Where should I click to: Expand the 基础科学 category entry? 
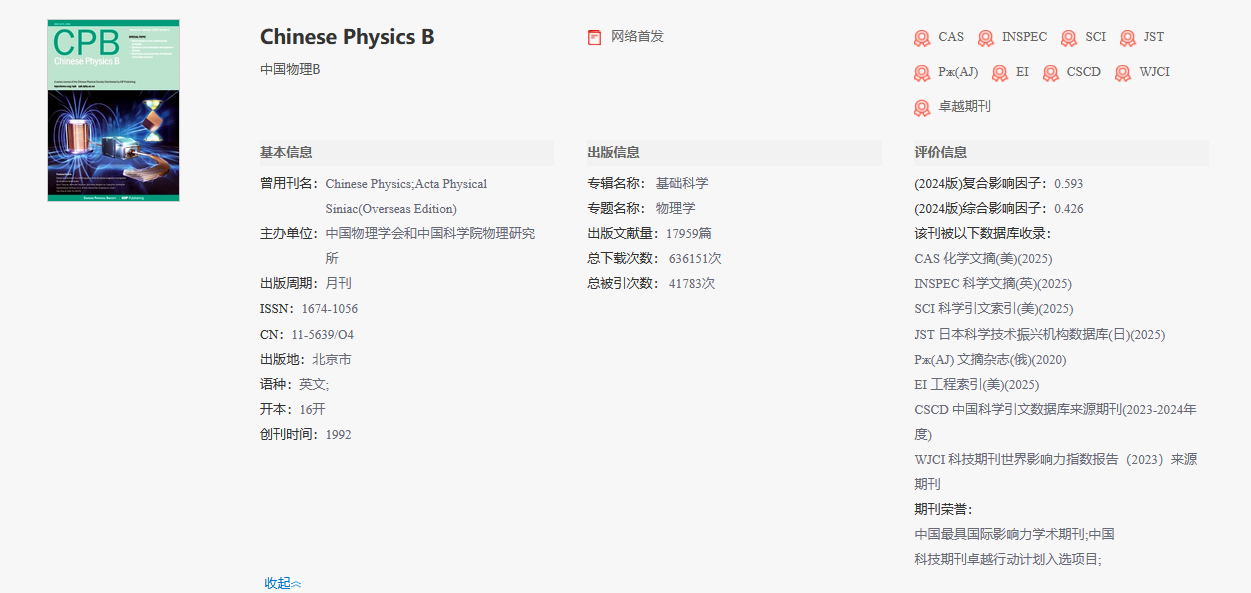pyautogui.click(x=681, y=183)
